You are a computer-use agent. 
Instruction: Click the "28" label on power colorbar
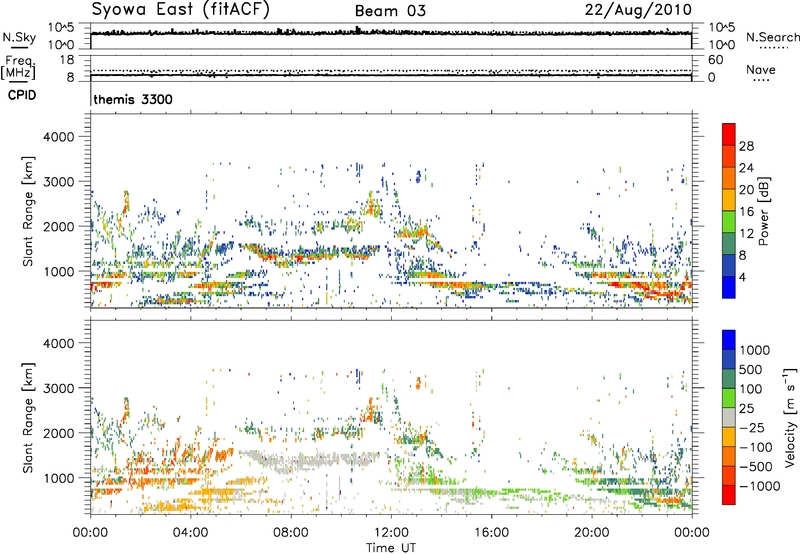pos(746,146)
